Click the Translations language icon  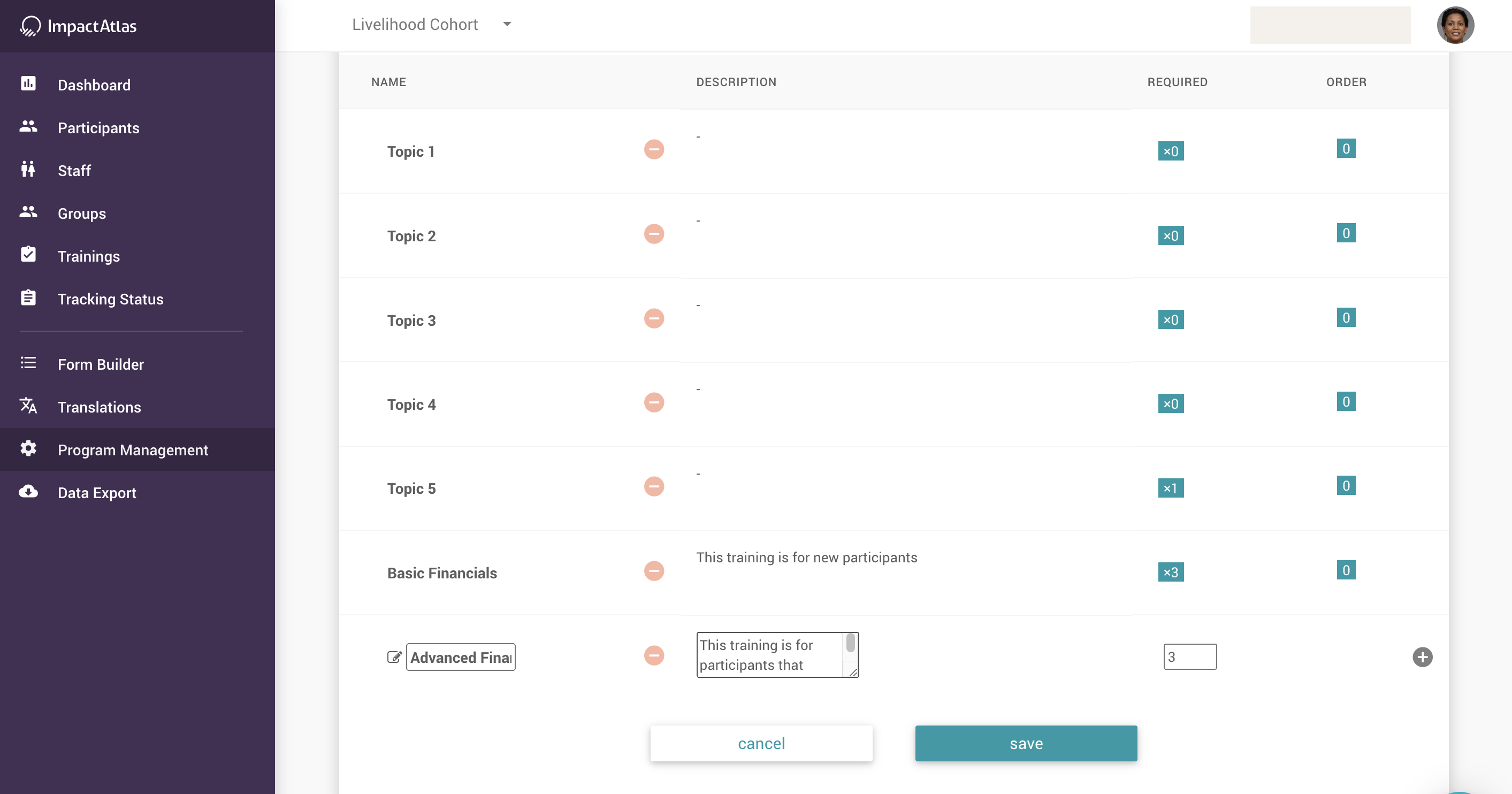28,406
